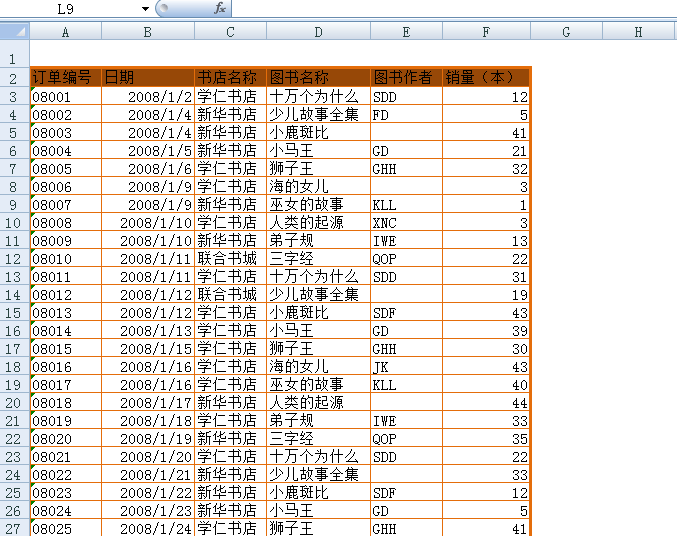Select column B header

(148, 32)
